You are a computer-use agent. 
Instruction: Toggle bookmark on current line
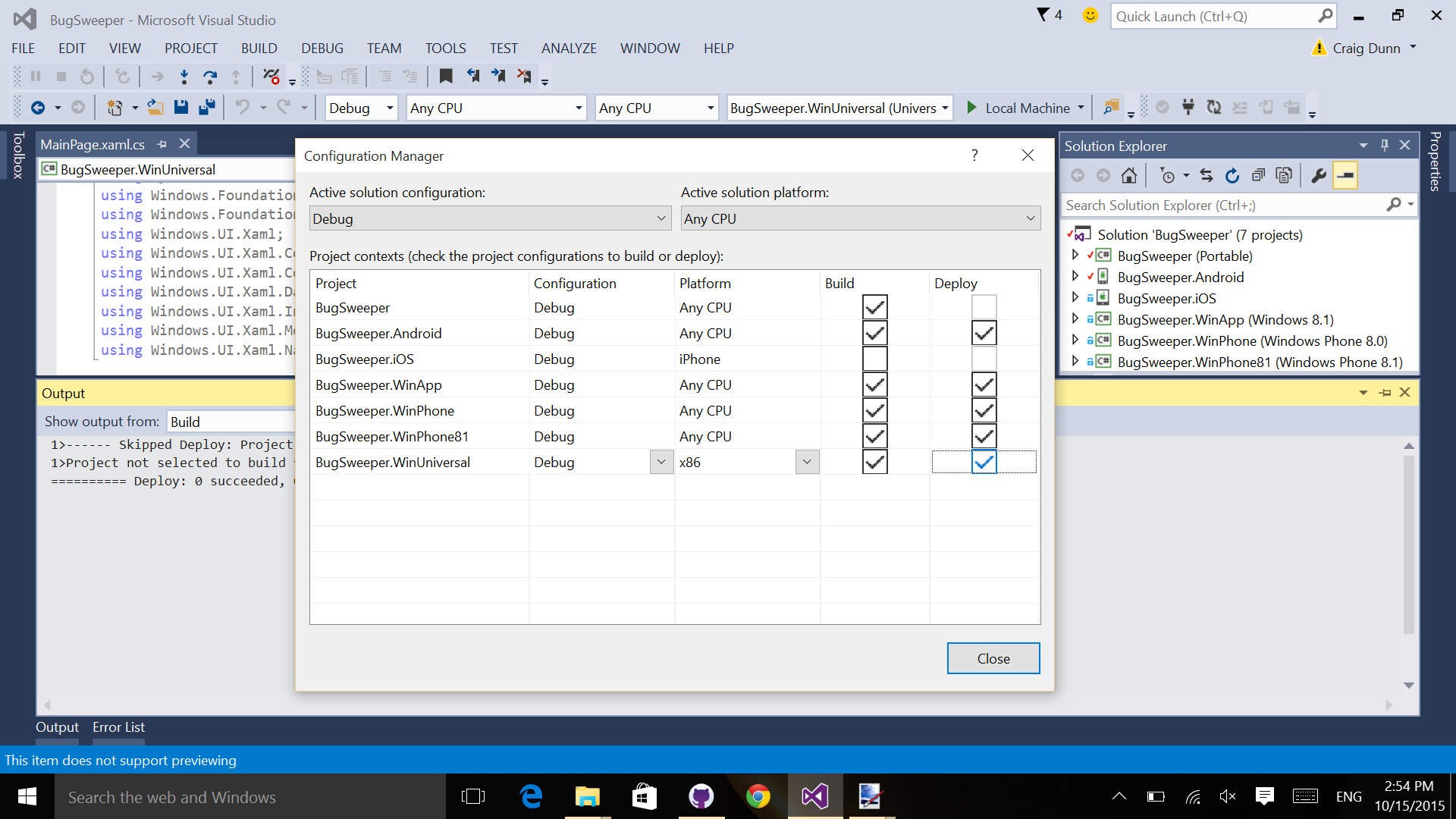click(446, 76)
